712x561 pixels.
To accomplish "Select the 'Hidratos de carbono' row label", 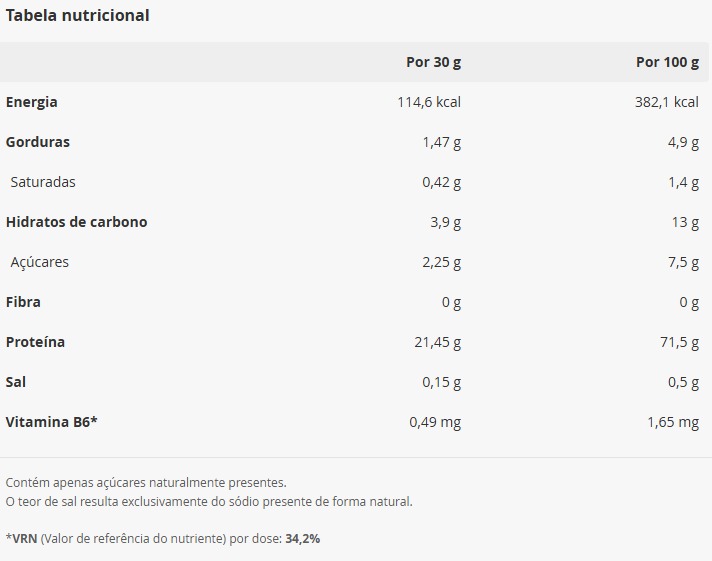I will 77,222.
